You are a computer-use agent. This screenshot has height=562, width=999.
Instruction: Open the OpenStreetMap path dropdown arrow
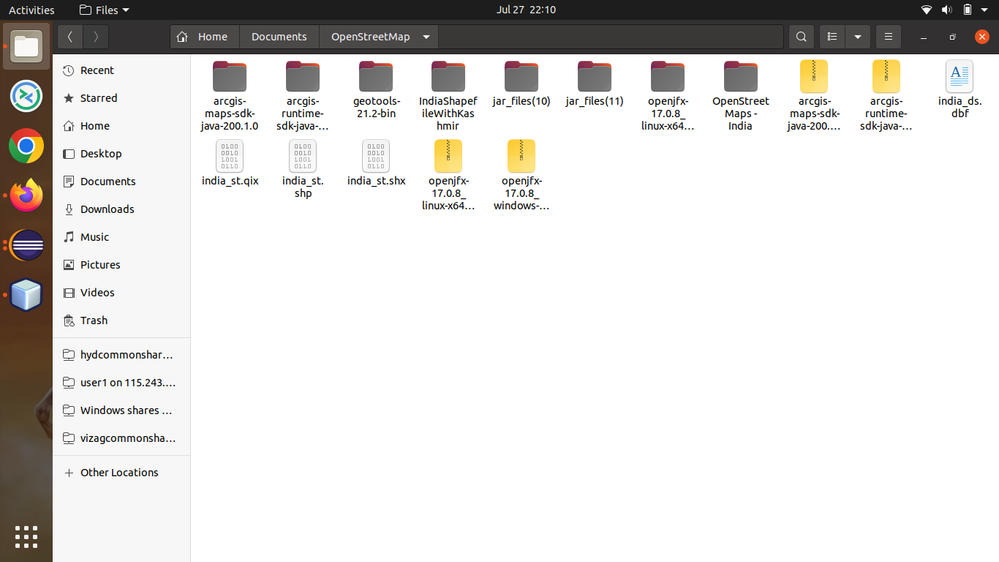point(426,37)
